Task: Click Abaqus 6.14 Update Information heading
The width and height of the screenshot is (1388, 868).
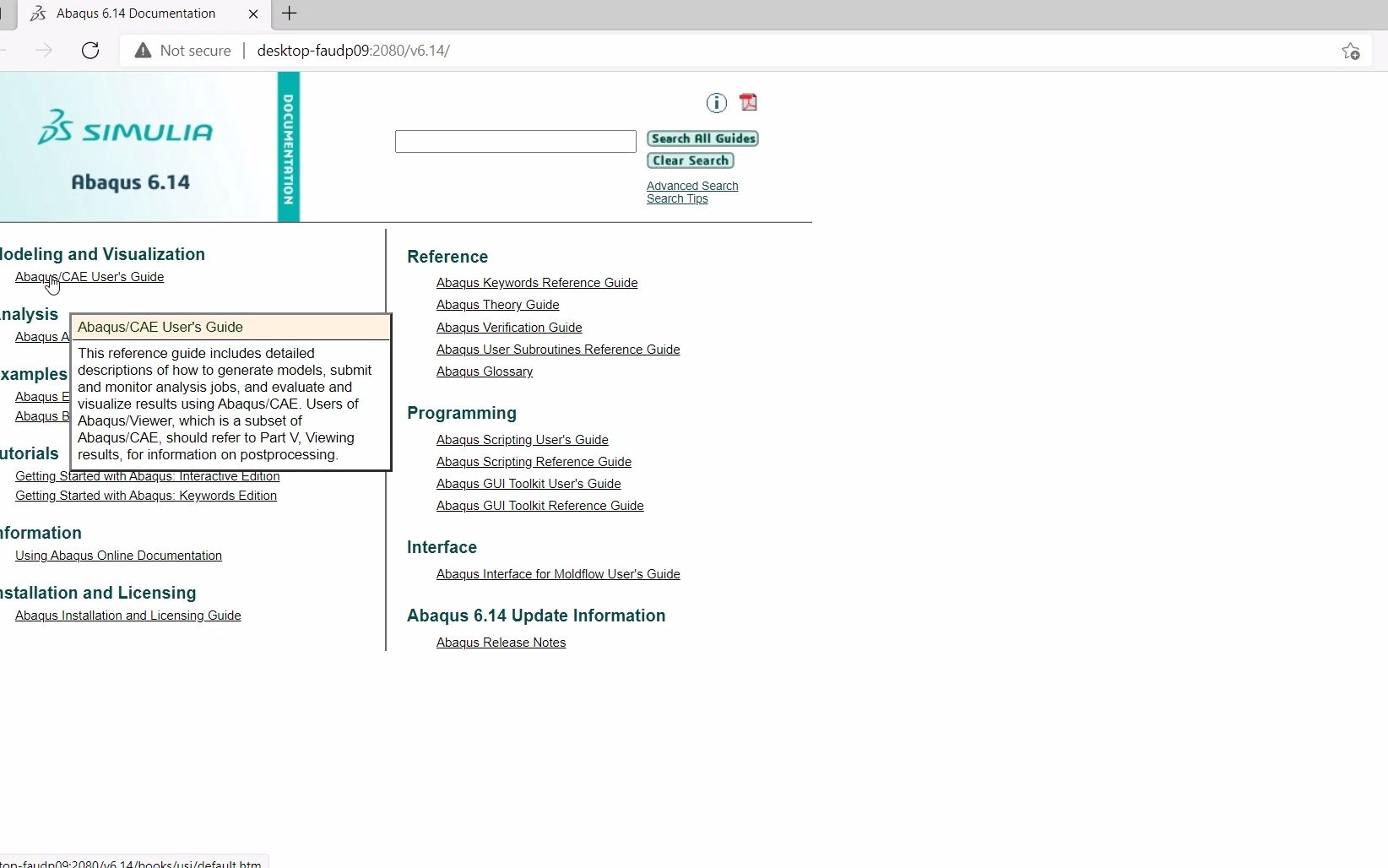Action: point(536,616)
